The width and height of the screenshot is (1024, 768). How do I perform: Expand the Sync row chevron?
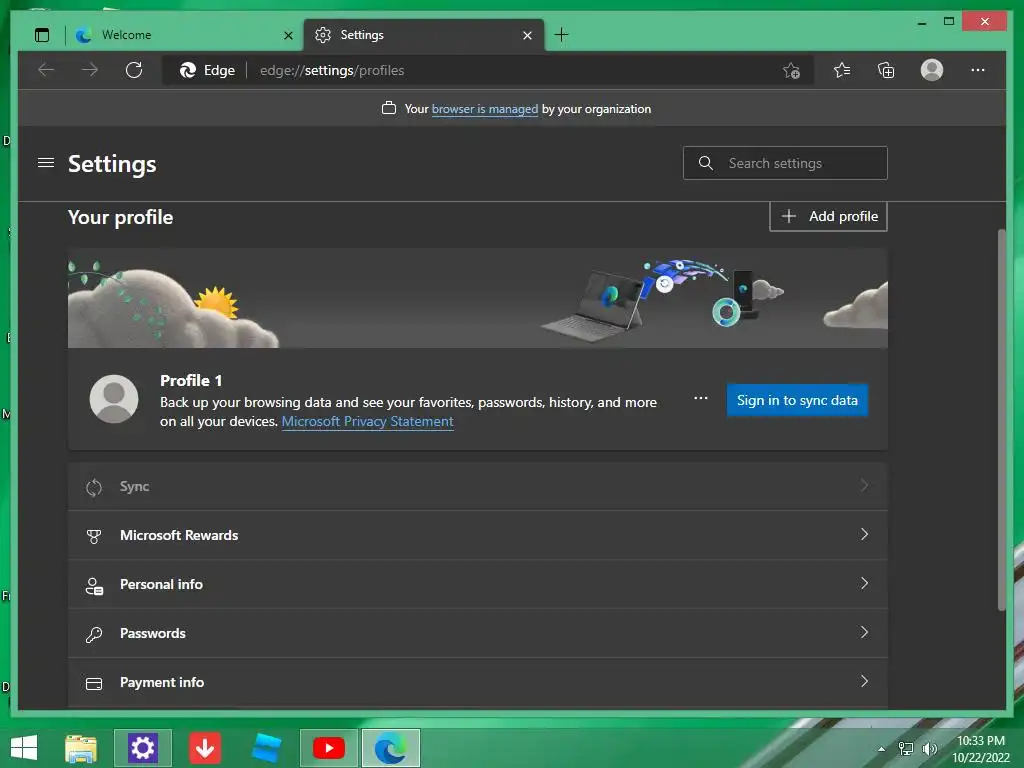[864, 485]
